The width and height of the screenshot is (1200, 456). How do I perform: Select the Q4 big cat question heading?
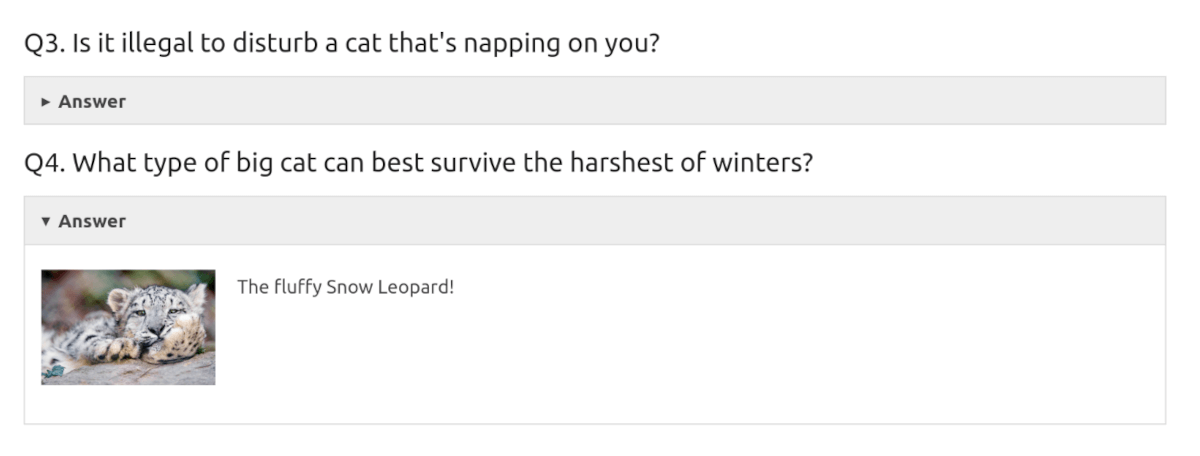point(418,163)
